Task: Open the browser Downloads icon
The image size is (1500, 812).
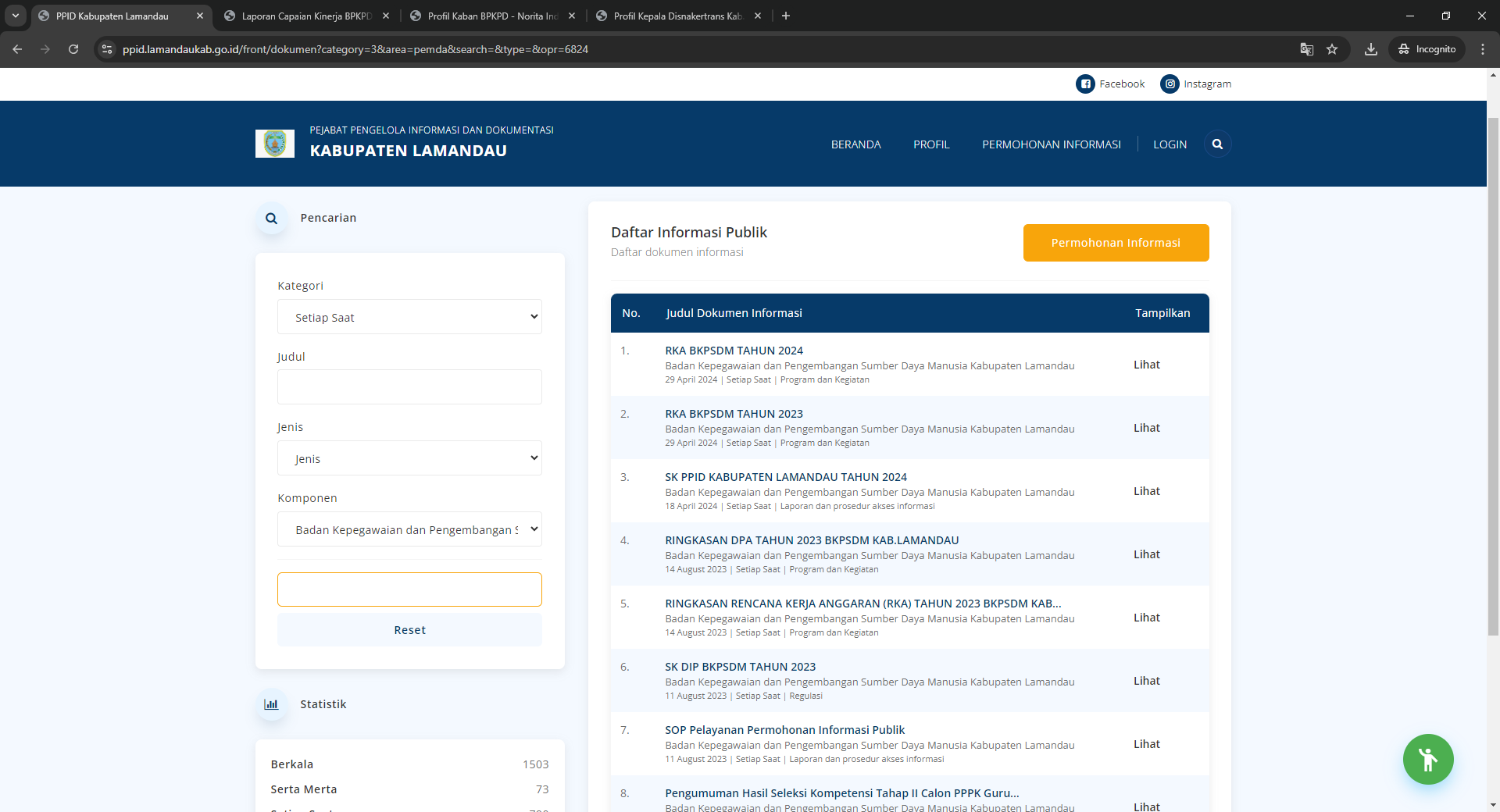Action: tap(1370, 49)
